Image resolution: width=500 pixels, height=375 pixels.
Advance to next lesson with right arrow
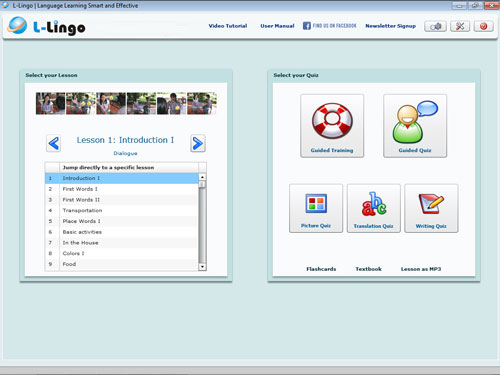tap(198, 144)
